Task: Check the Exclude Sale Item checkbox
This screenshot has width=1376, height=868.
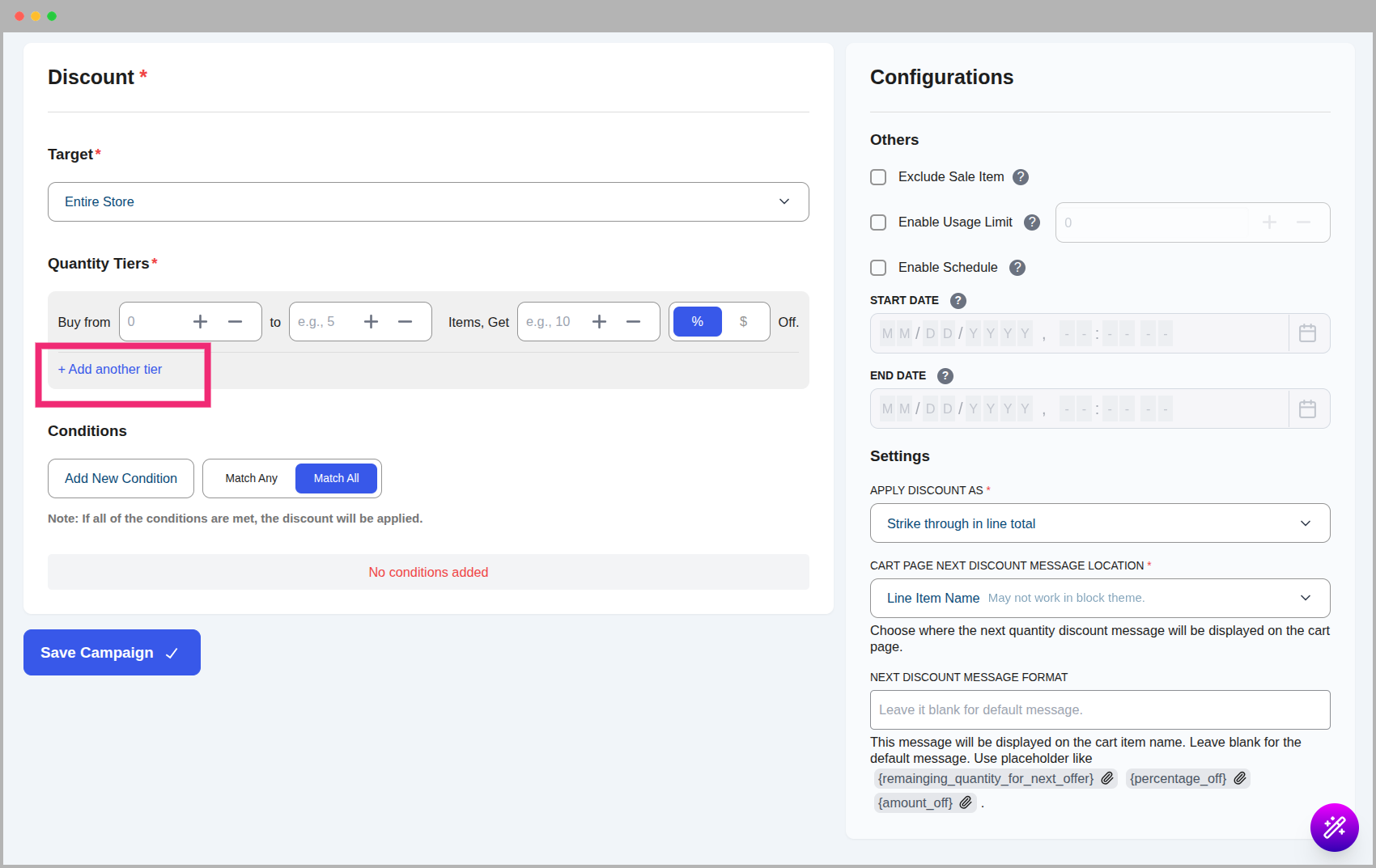Action: pyautogui.click(x=878, y=177)
